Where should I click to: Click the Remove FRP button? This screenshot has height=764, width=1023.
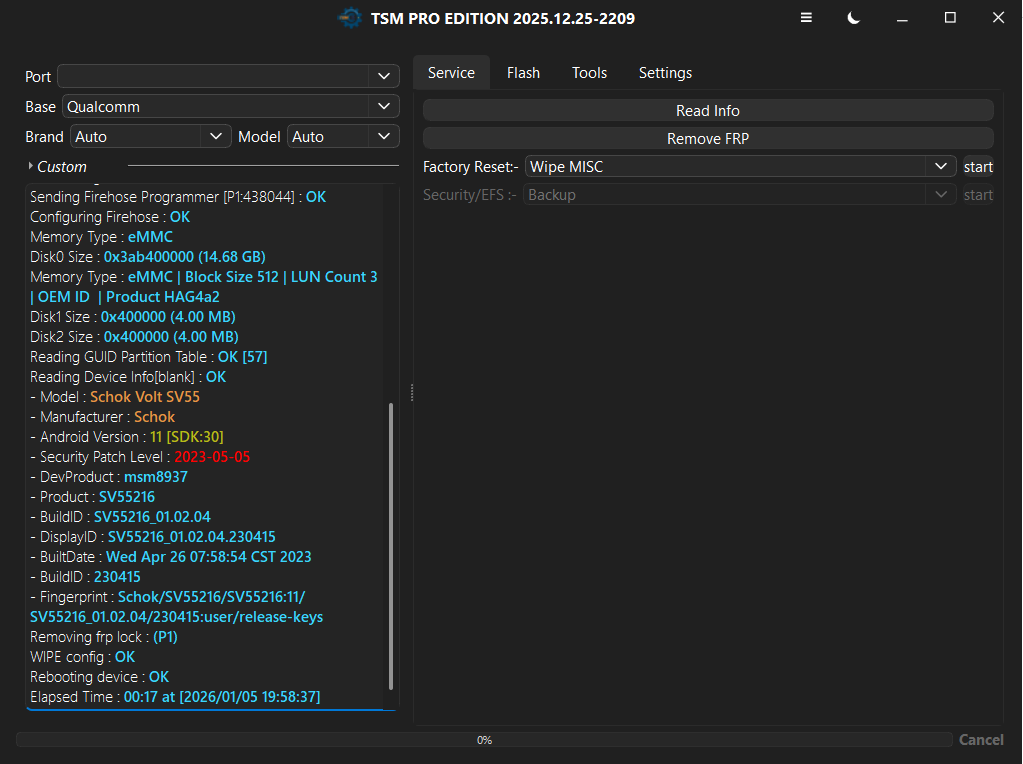pyautogui.click(x=708, y=139)
